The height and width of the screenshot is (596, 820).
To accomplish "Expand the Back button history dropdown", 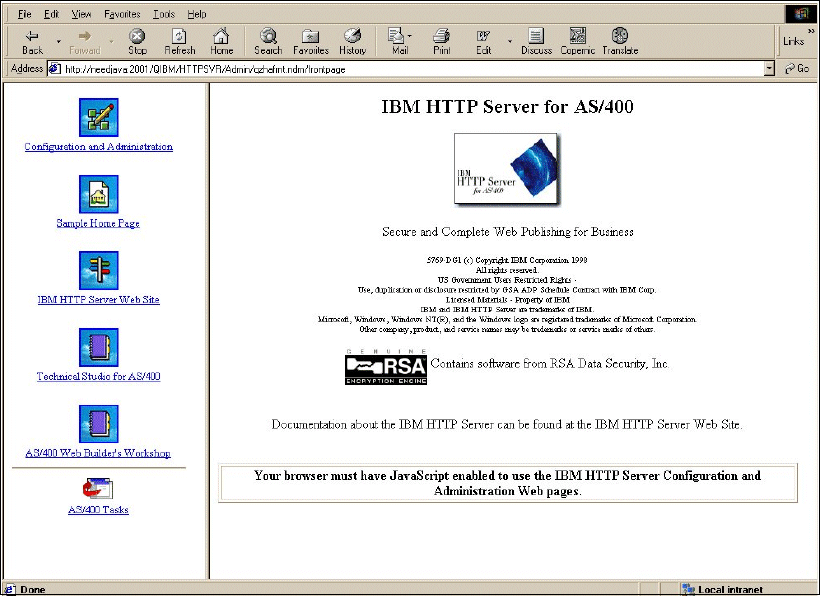I will point(58,42).
